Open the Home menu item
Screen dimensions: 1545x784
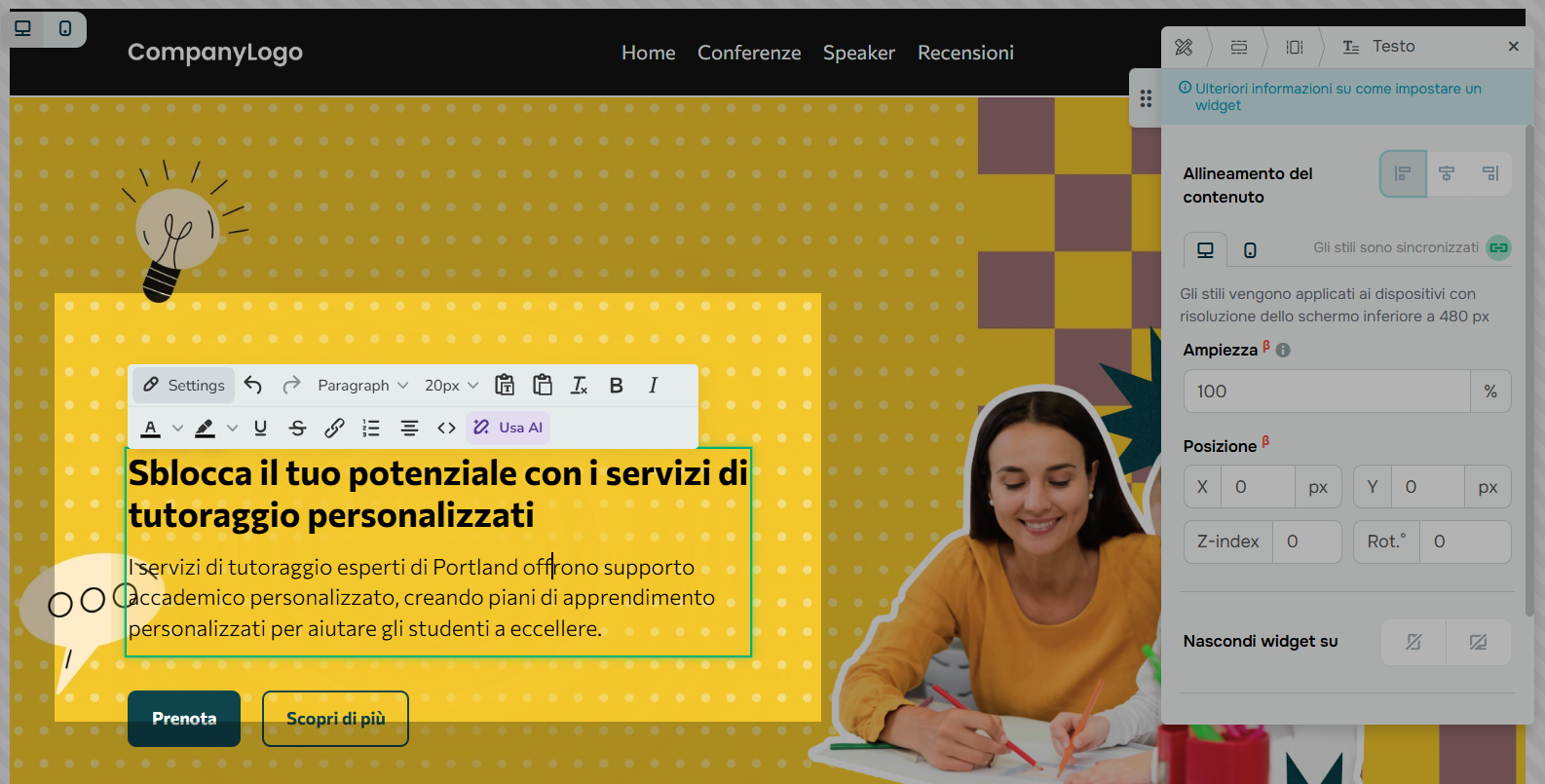pyautogui.click(x=649, y=53)
